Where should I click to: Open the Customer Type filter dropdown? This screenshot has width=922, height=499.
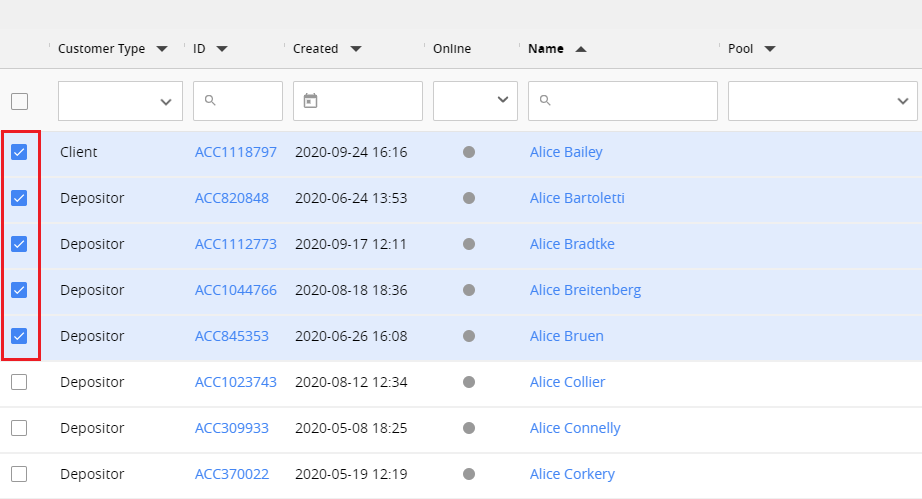point(120,101)
